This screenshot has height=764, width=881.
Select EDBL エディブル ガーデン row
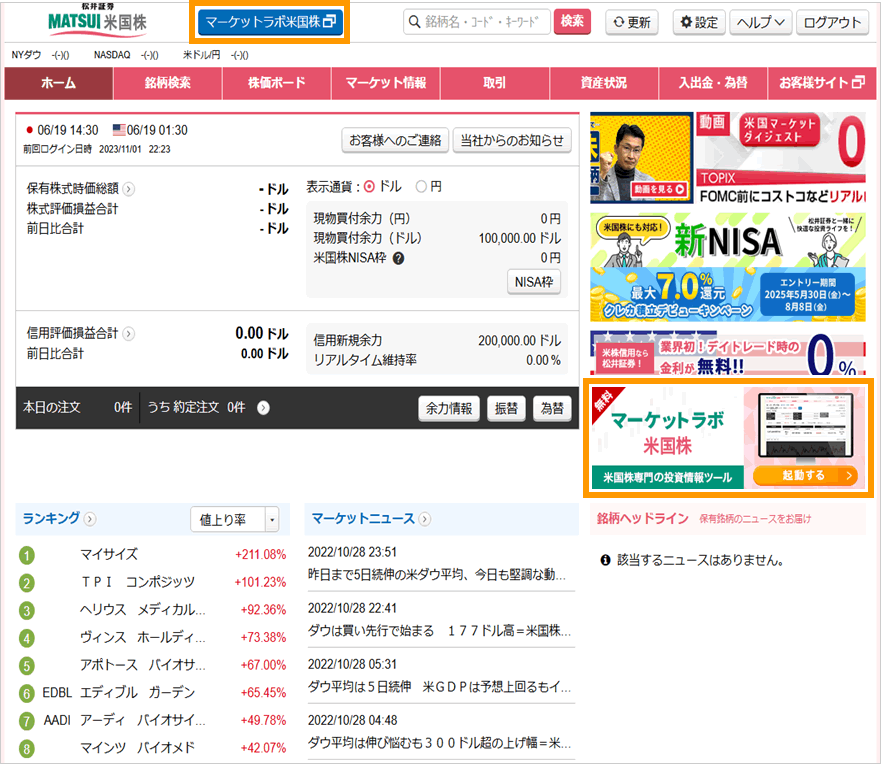point(153,692)
